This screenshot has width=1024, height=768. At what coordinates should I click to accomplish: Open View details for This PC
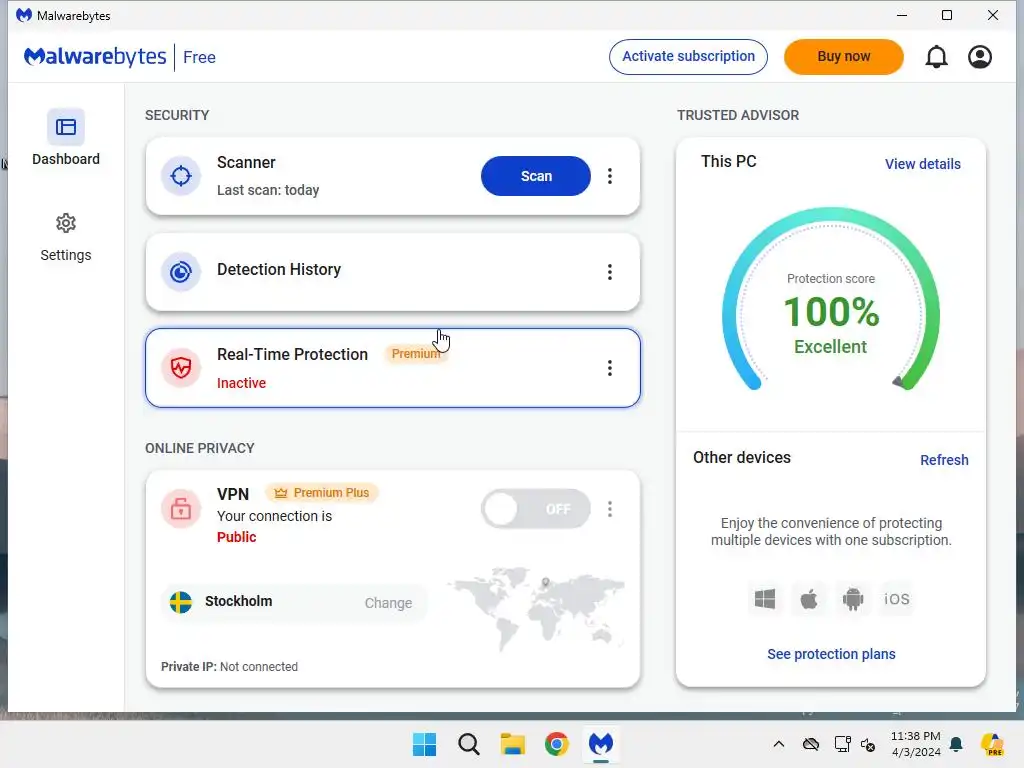click(x=922, y=164)
